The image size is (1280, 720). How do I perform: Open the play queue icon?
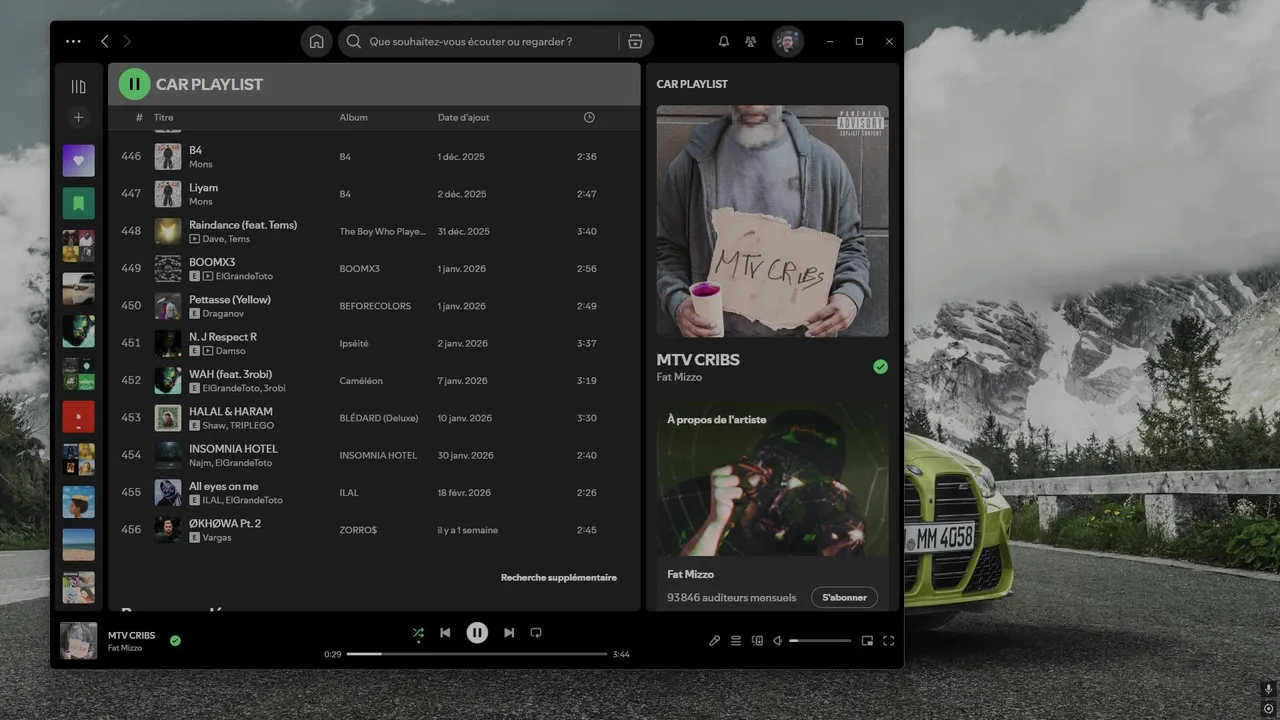coord(736,641)
